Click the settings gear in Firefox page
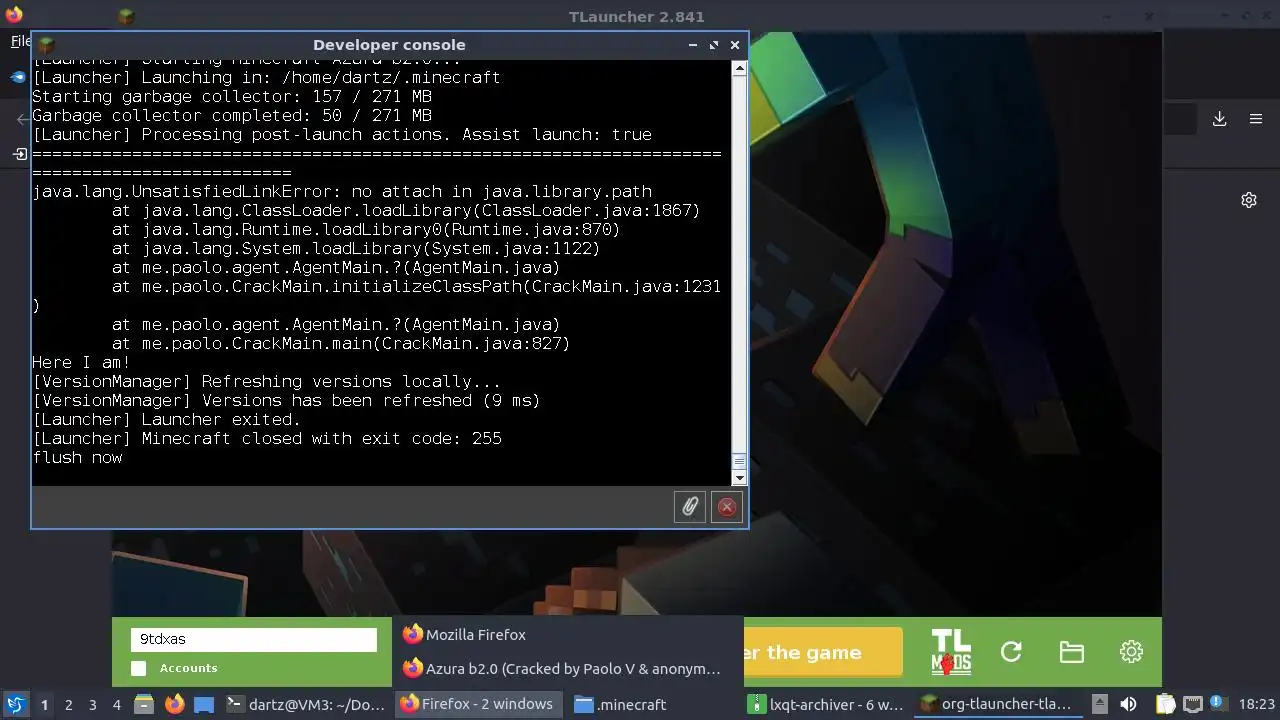 [x=1249, y=200]
